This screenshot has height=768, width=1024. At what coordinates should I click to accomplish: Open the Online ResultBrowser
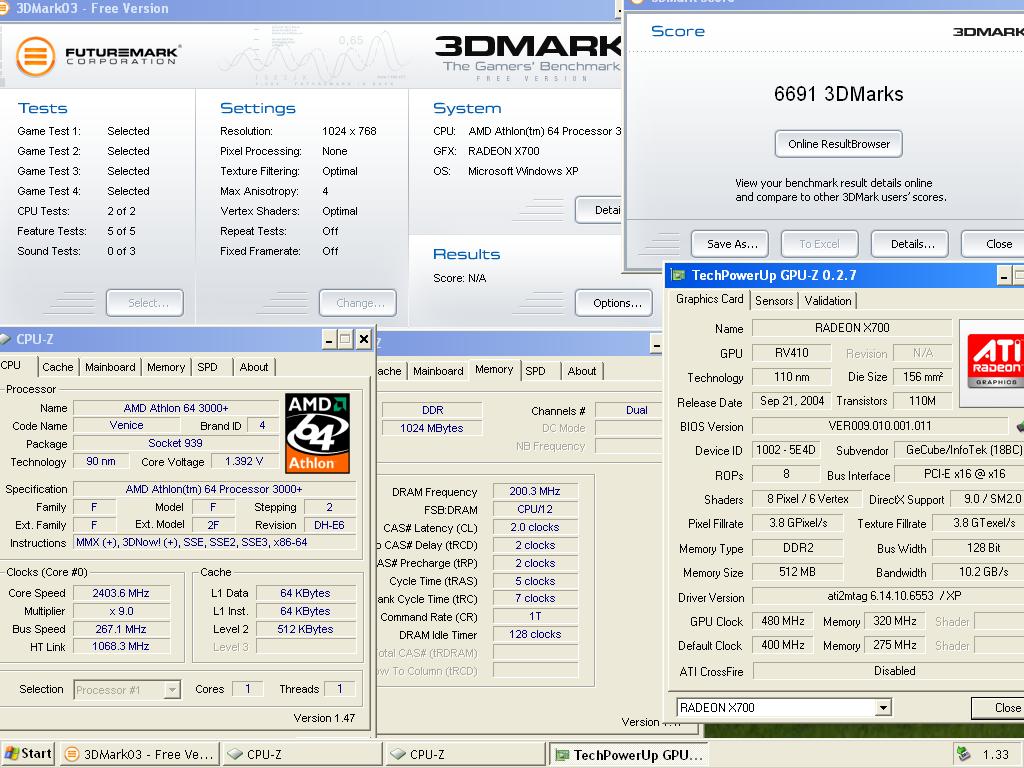click(839, 144)
